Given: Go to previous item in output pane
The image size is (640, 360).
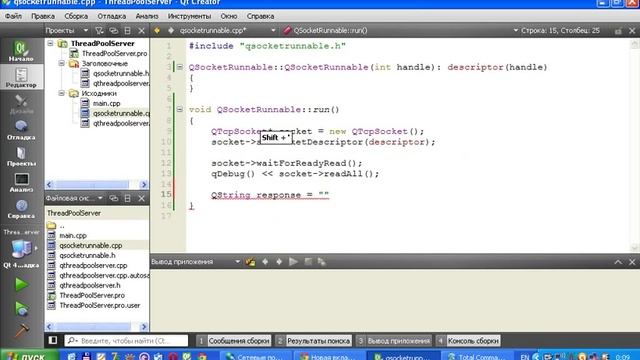Looking at the screenshot, I should [265, 262].
